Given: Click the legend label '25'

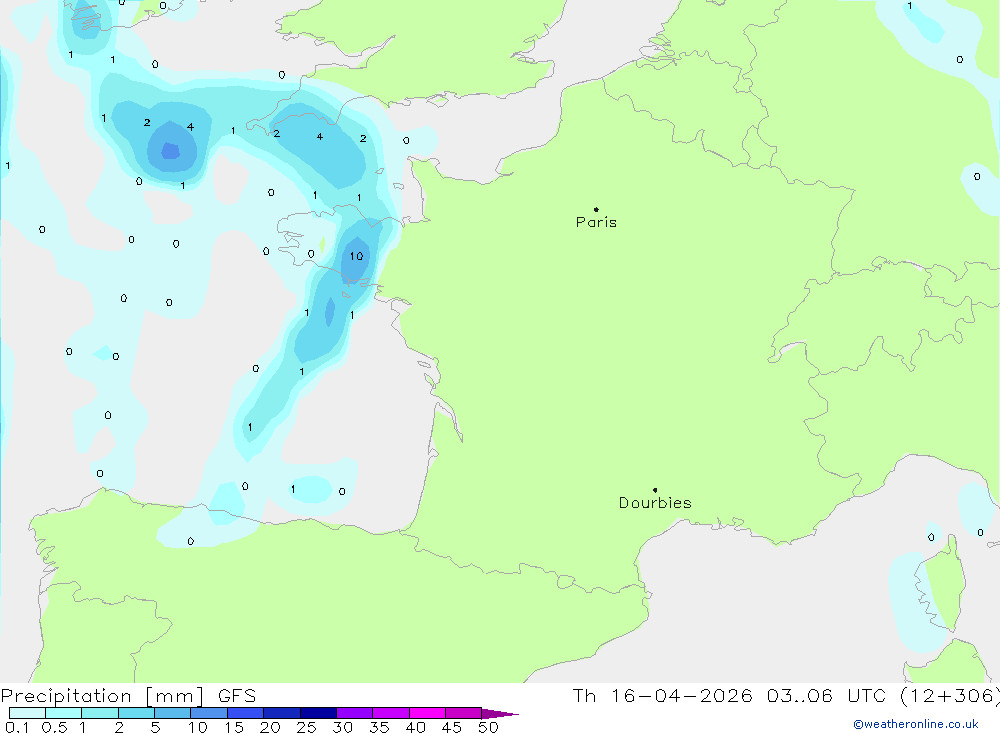Looking at the screenshot, I should 306,727.
